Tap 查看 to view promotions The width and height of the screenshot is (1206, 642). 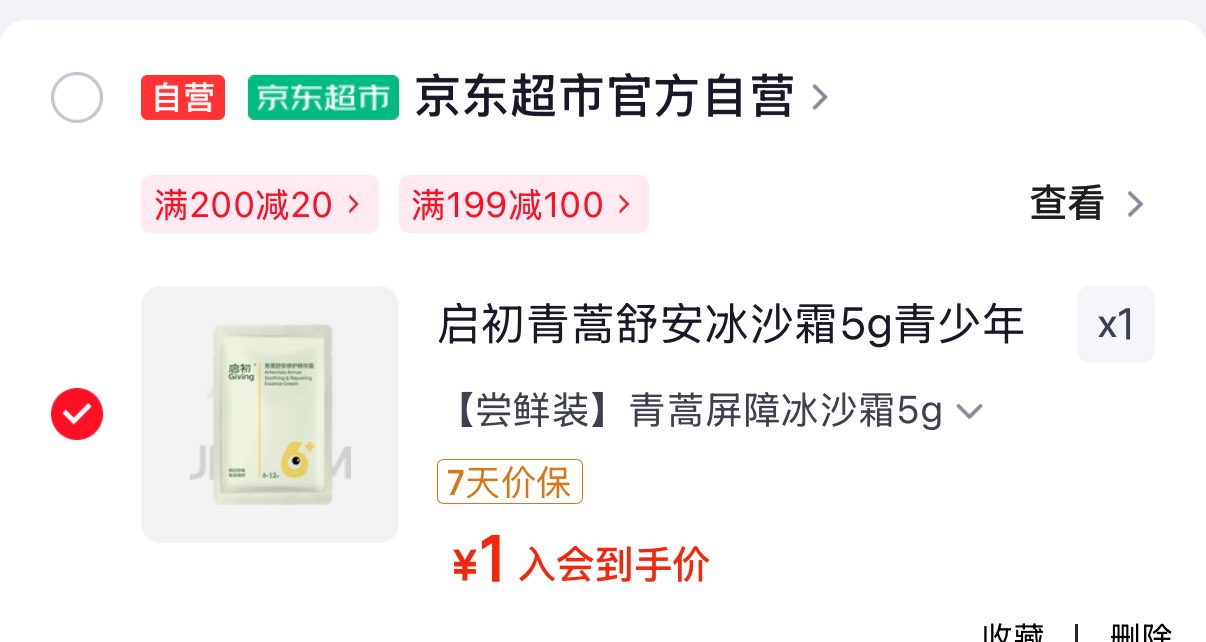tap(1067, 204)
